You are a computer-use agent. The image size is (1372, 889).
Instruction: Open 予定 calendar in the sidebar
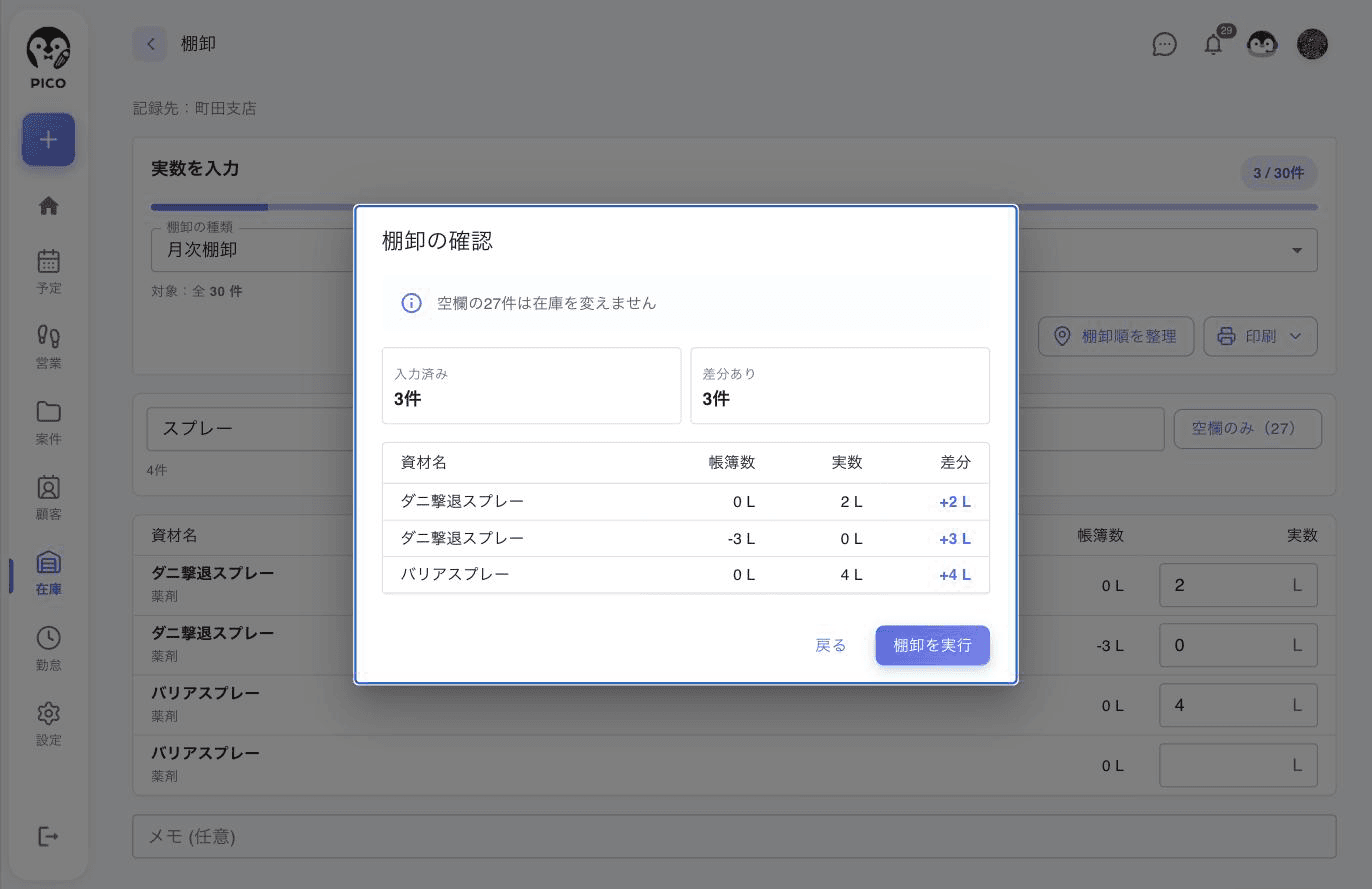point(48,272)
